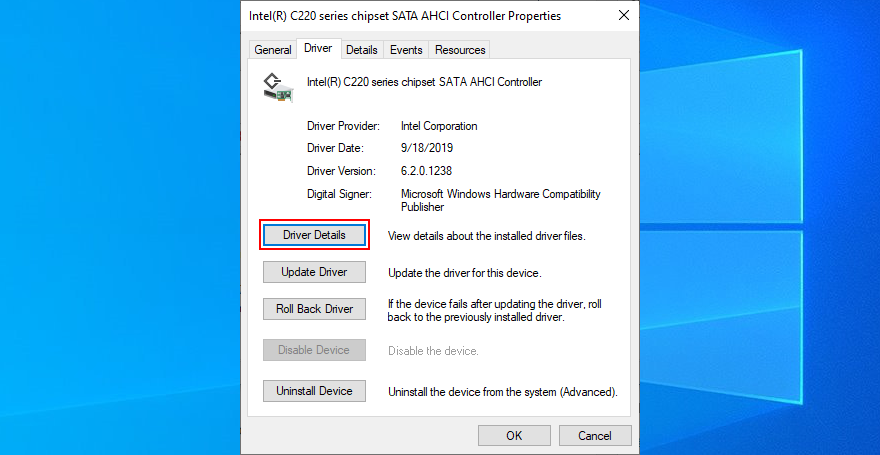Click the Intel Corporation driver provider text
This screenshot has width=880, height=455.
click(439, 126)
